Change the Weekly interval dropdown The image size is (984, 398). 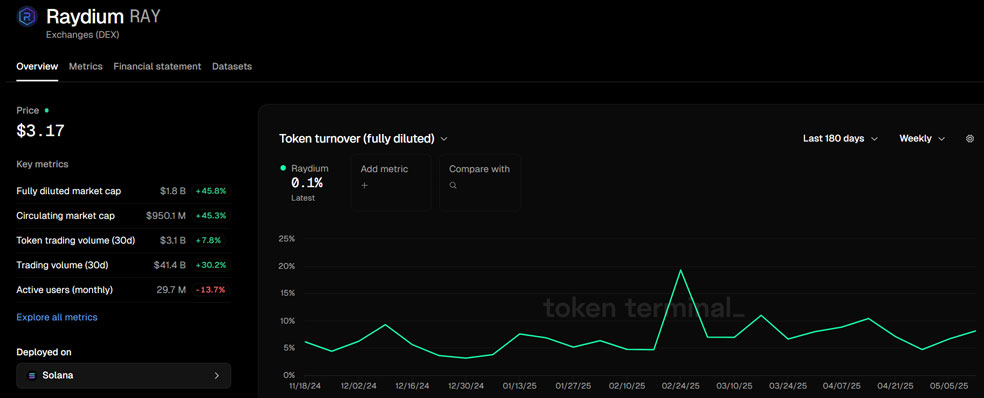(922, 139)
